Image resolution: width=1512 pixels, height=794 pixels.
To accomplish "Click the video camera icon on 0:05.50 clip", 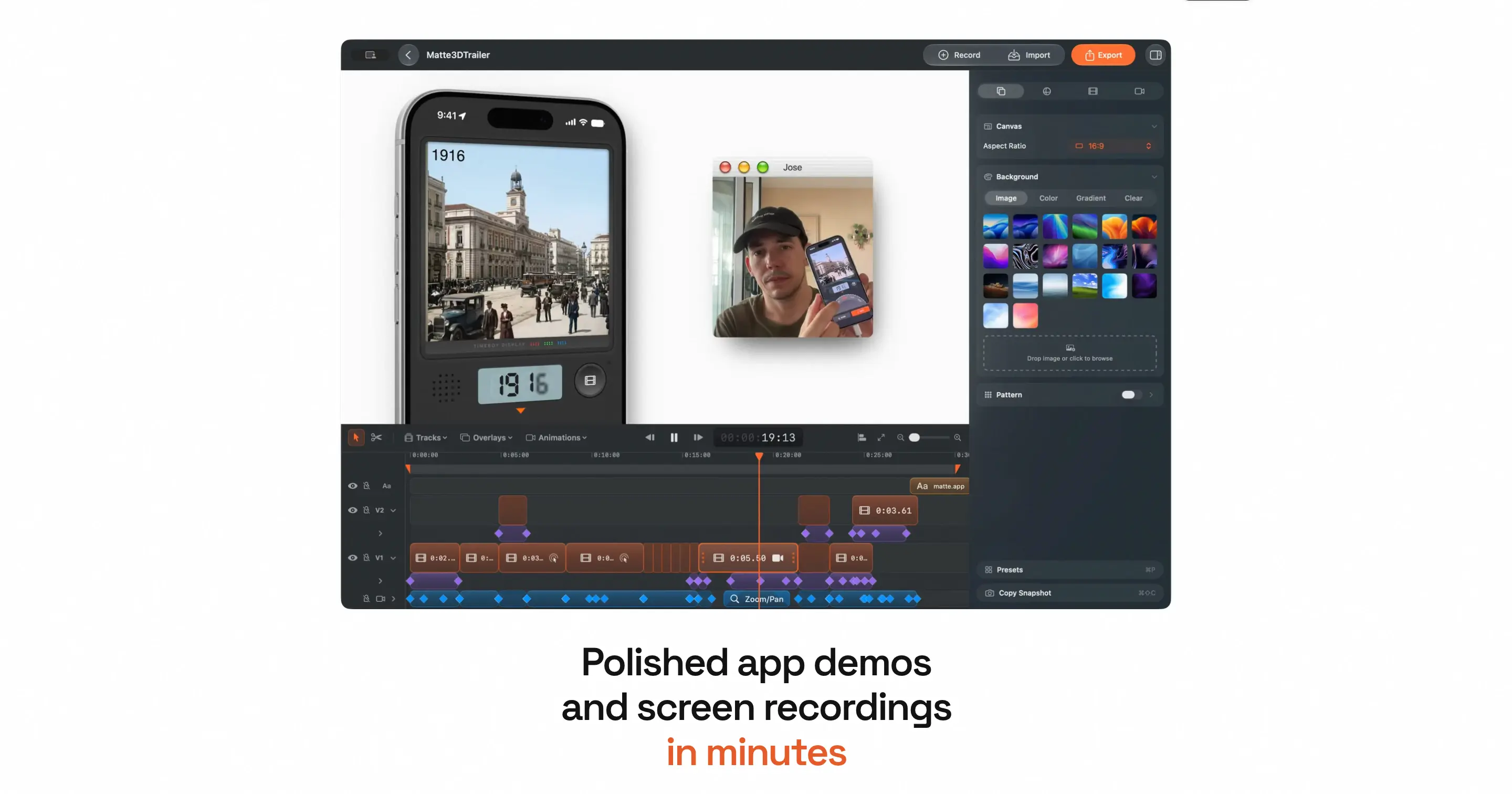I will tap(778, 558).
